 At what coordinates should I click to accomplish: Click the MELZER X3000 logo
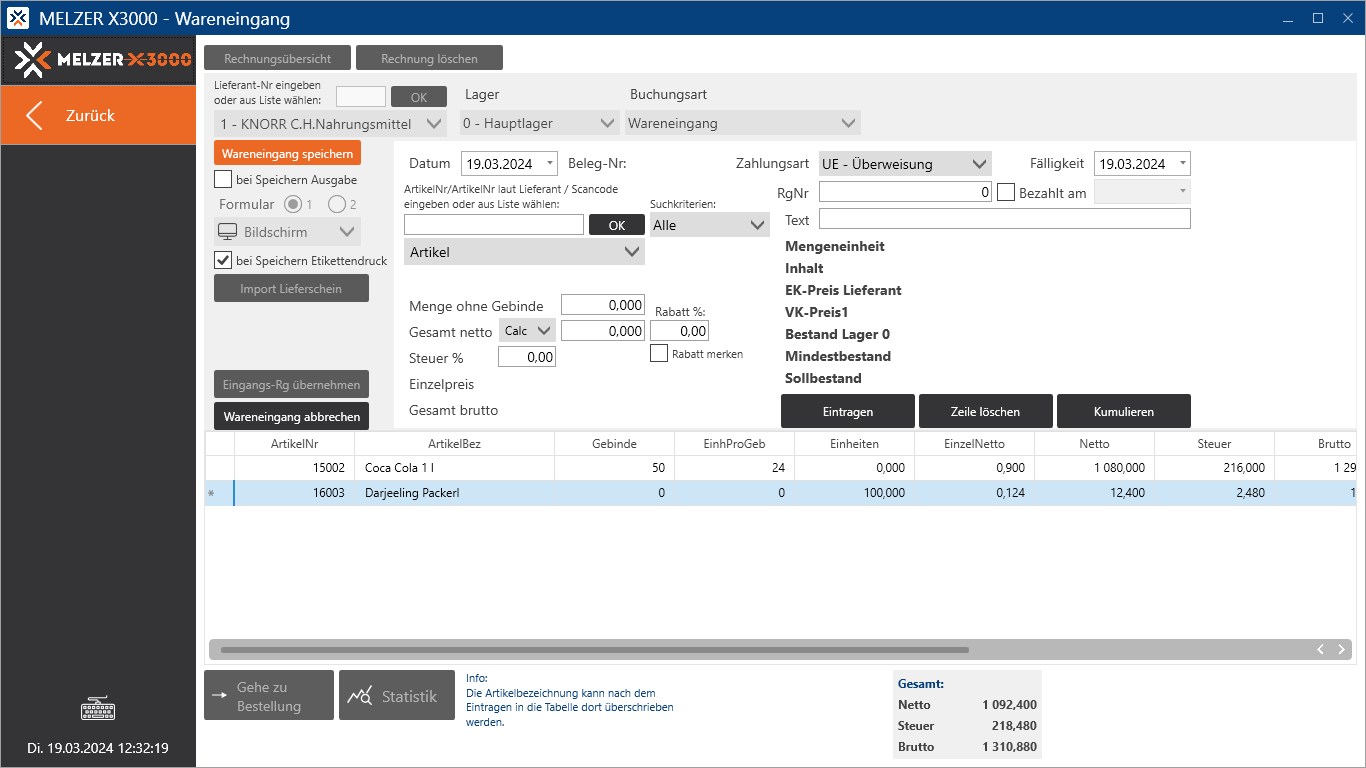click(x=98, y=60)
